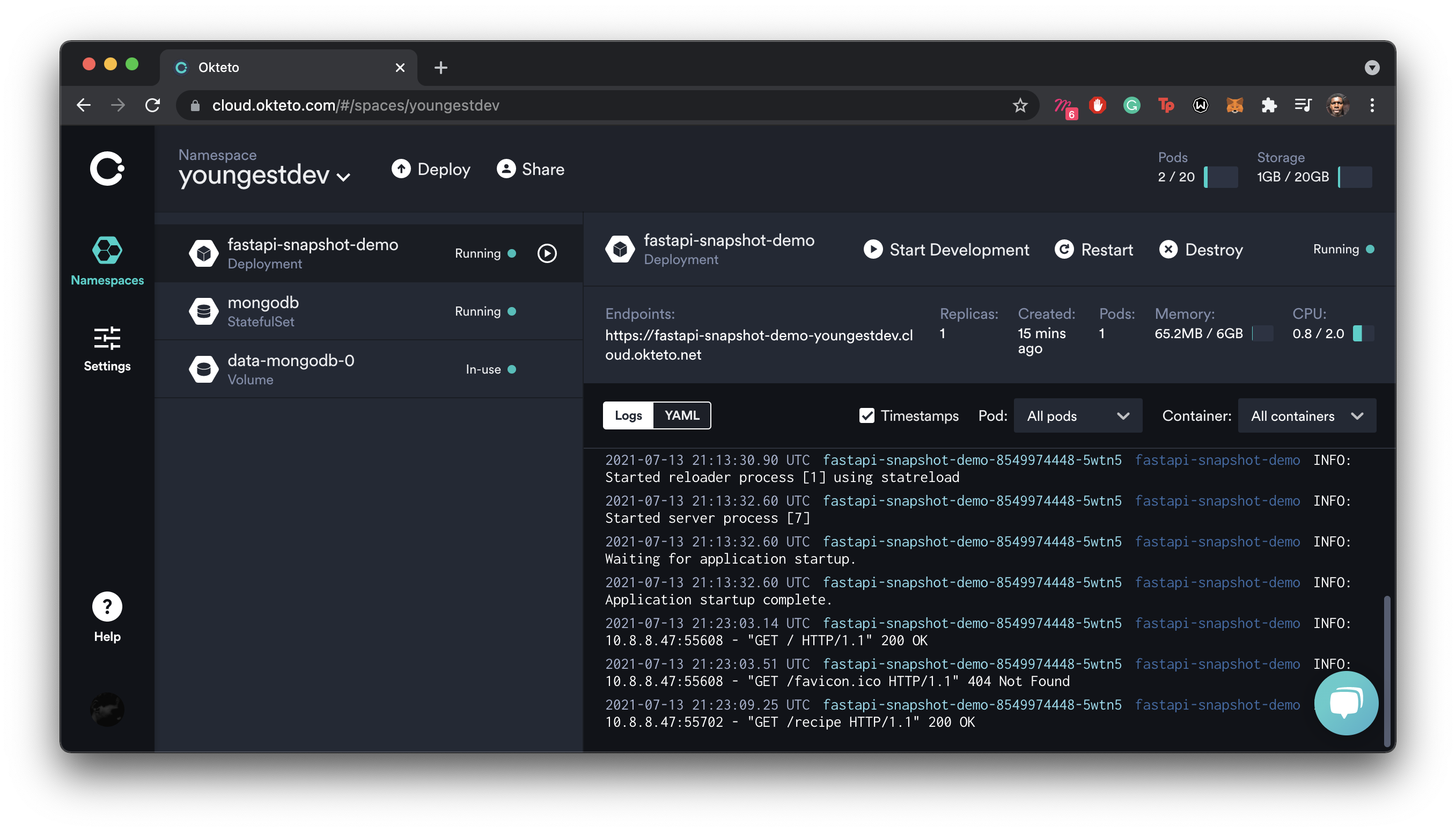Open the chat support bubble
1456x832 pixels.
pyautogui.click(x=1345, y=703)
